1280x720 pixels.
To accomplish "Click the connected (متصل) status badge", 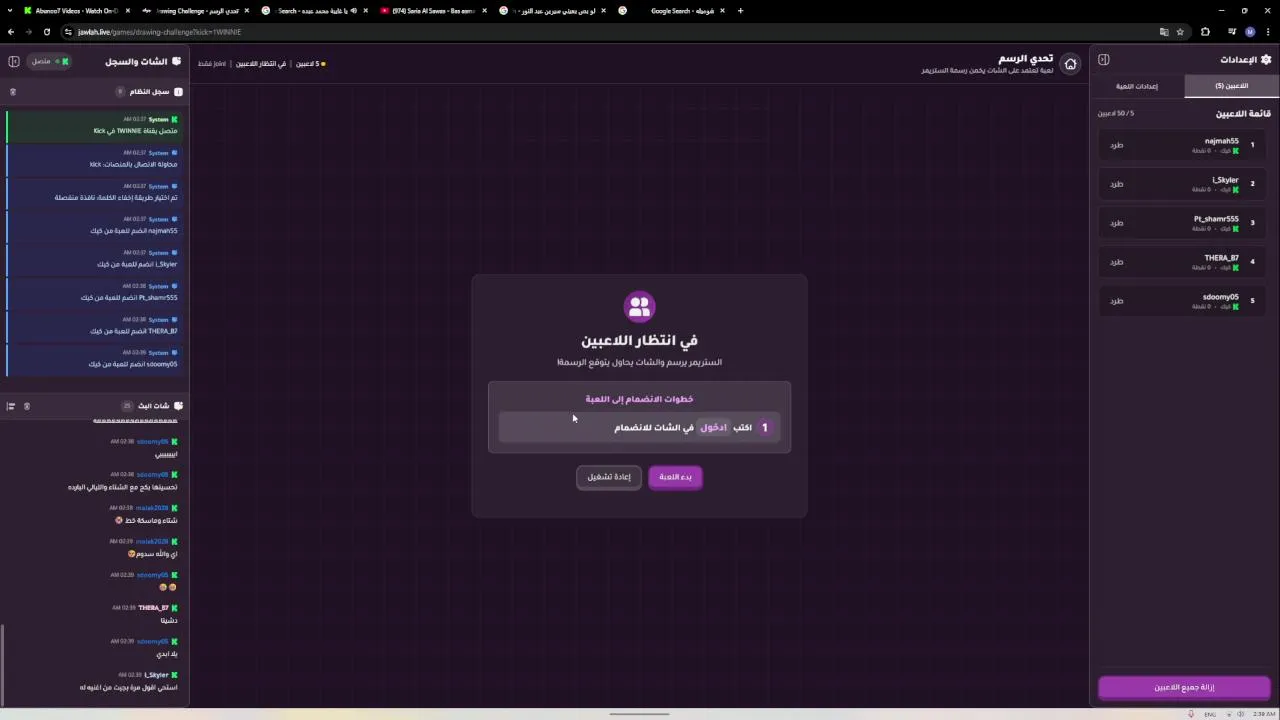I will point(49,62).
